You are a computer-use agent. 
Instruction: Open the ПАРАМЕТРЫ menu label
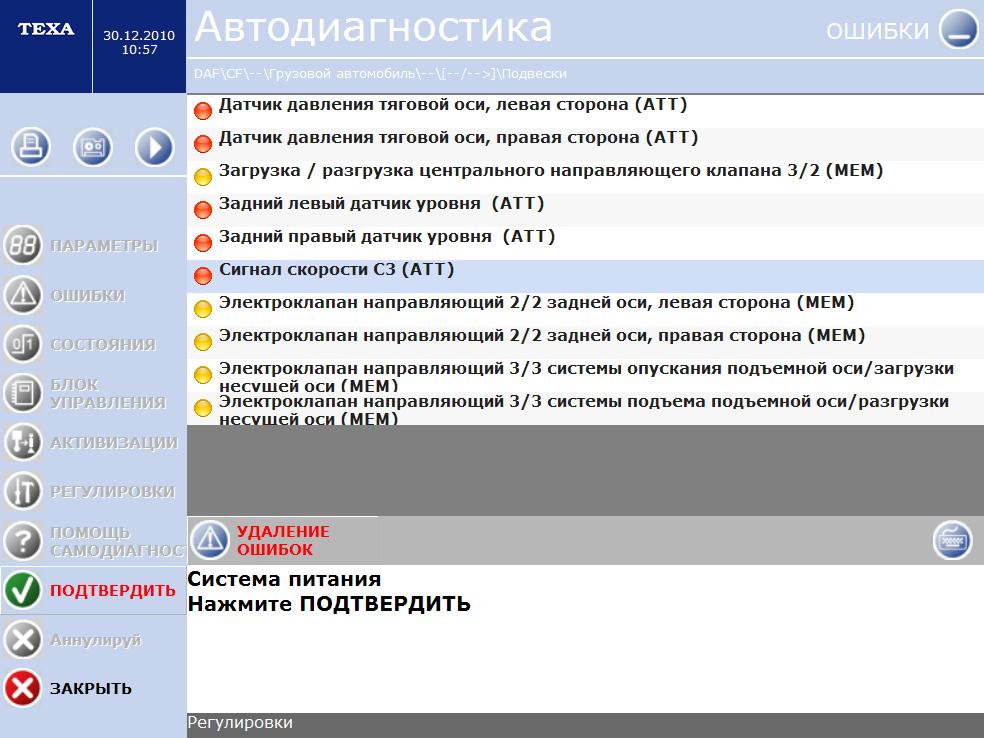tap(104, 245)
